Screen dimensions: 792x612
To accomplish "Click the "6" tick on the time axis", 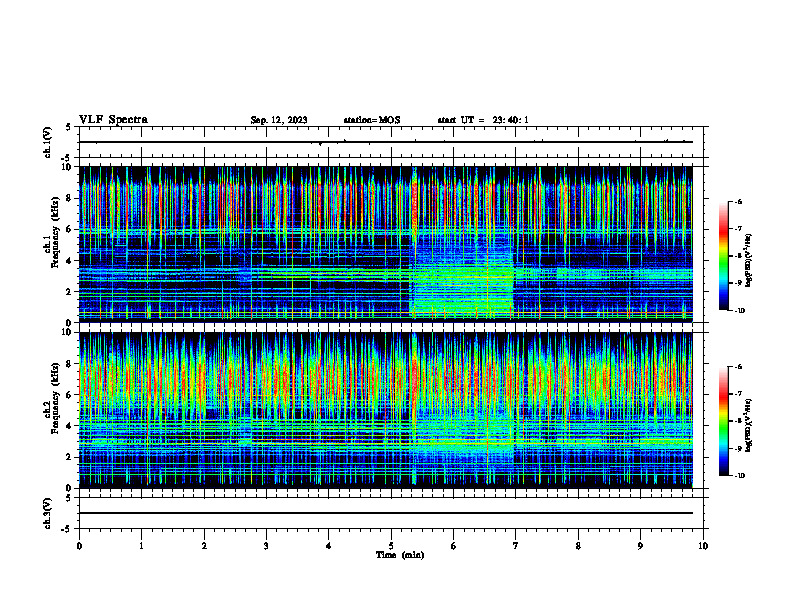I will coord(454,546).
